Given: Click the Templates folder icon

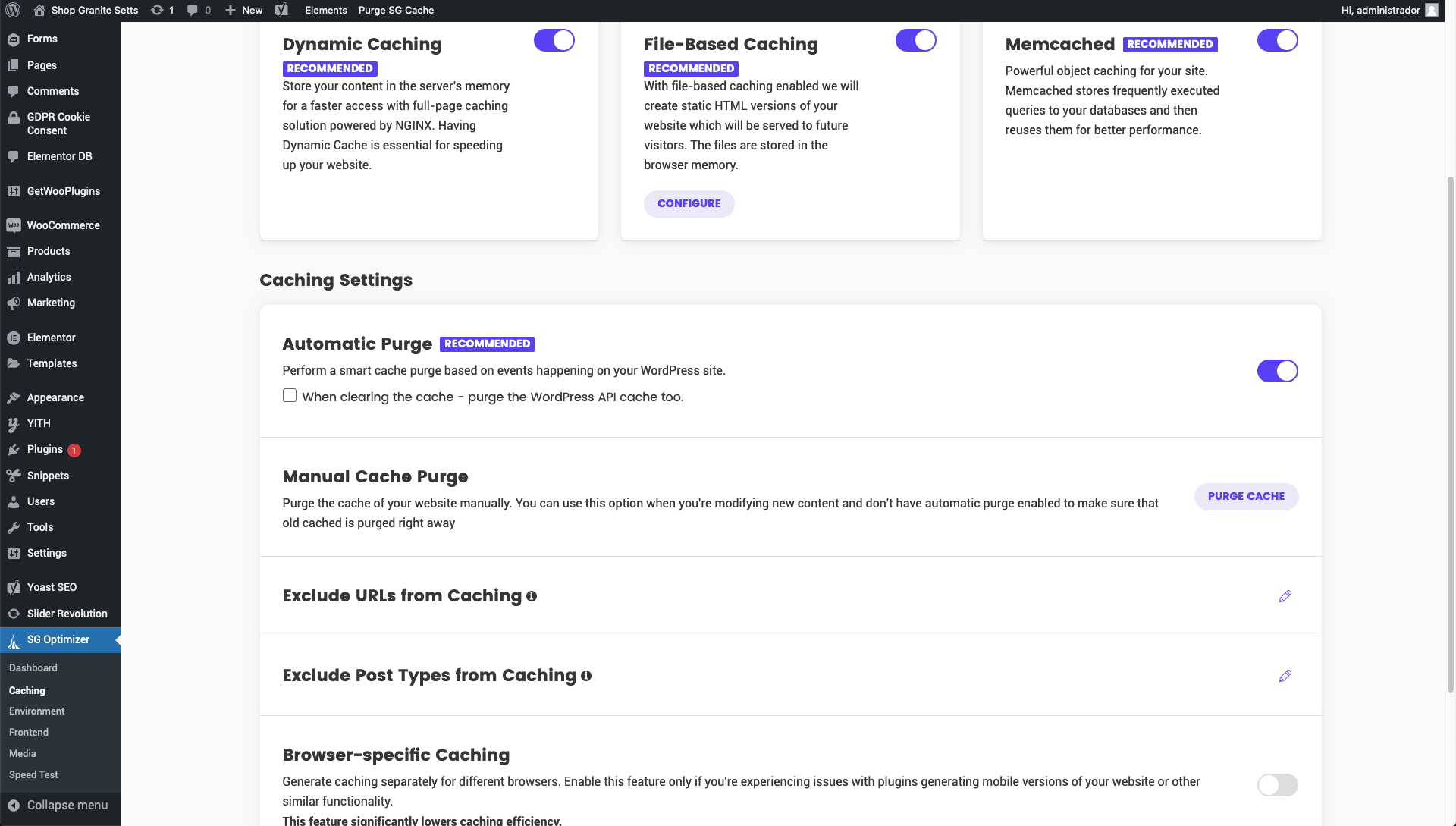Looking at the screenshot, I should [14, 363].
